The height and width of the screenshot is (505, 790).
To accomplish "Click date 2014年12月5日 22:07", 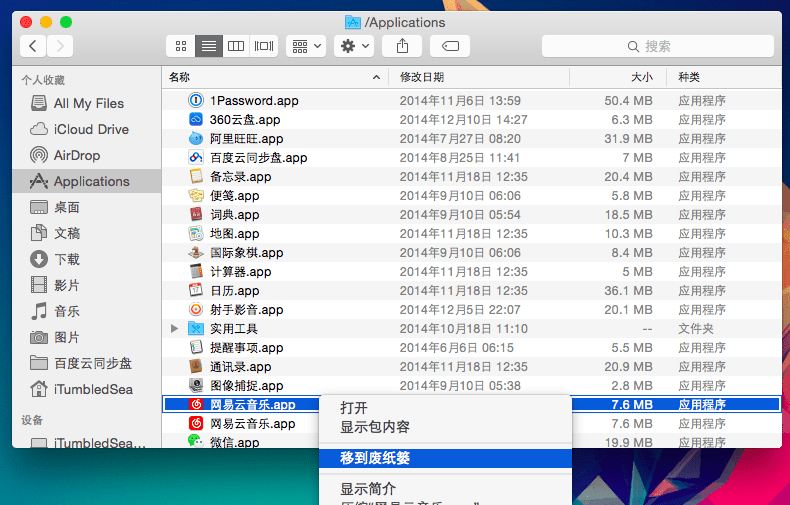I will pos(460,309).
